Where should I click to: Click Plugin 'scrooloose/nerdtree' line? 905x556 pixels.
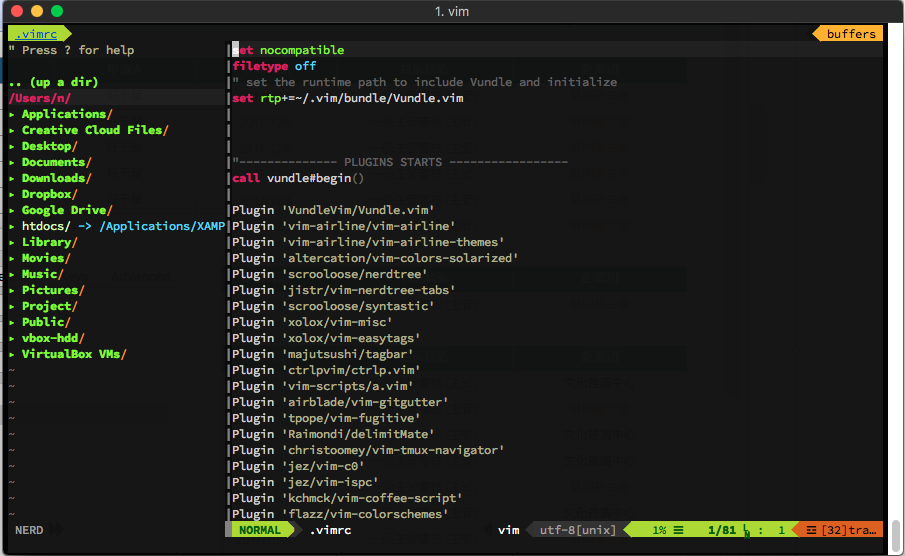(330, 274)
